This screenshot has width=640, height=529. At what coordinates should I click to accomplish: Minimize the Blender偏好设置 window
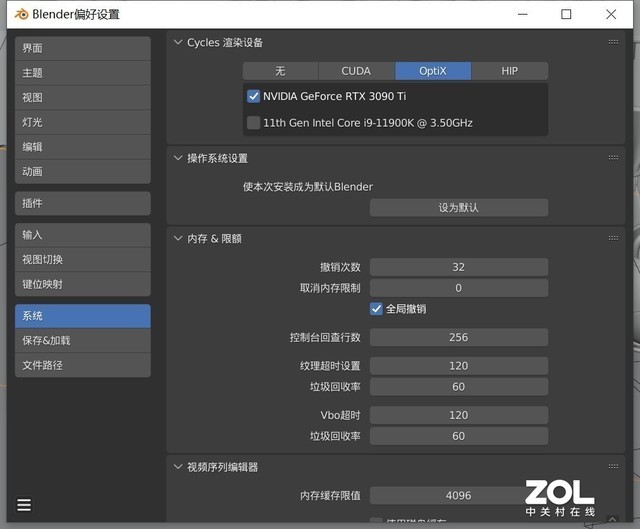[x=523, y=14]
